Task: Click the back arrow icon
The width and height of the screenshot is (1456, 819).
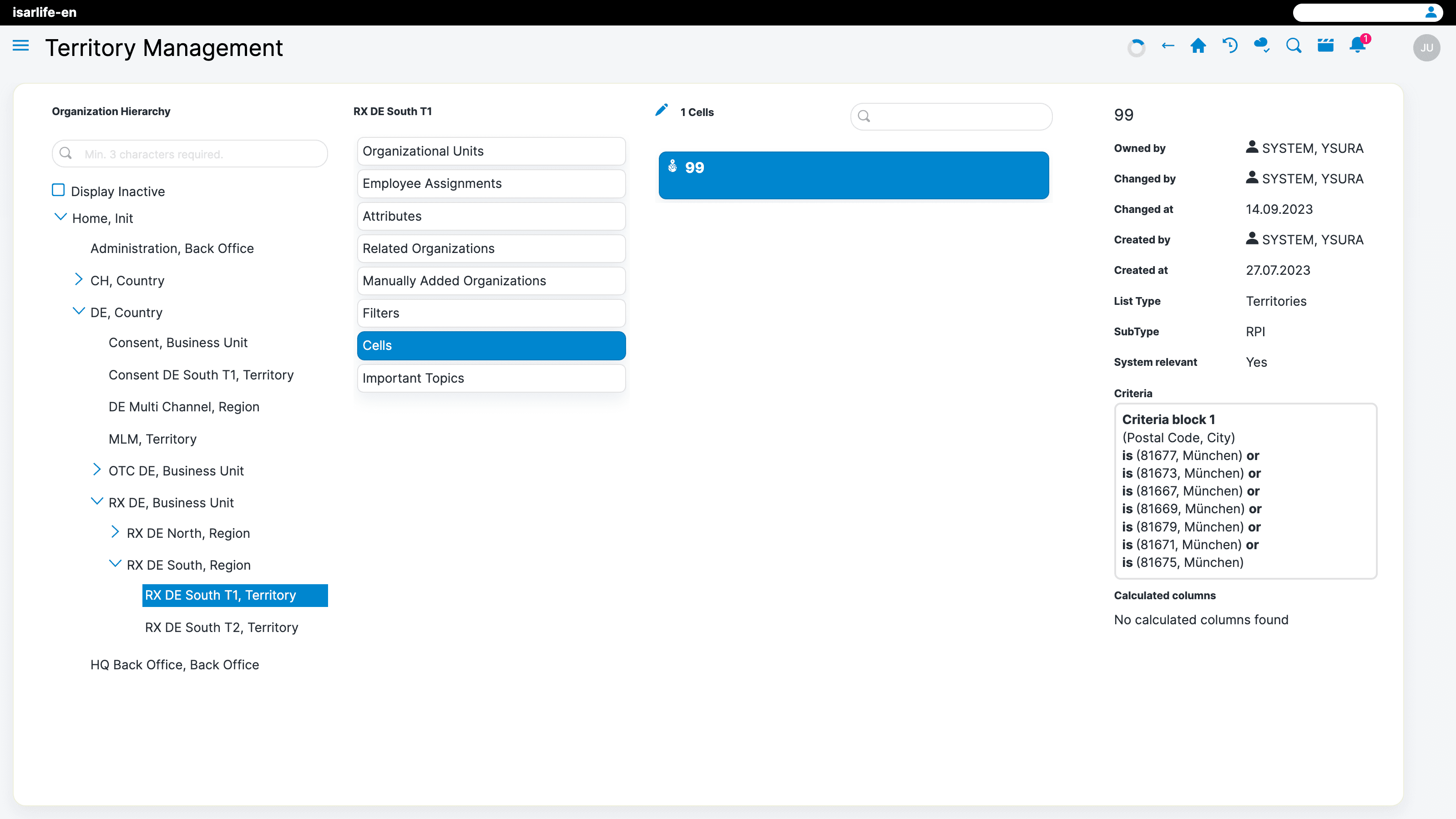Action: 1168,46
